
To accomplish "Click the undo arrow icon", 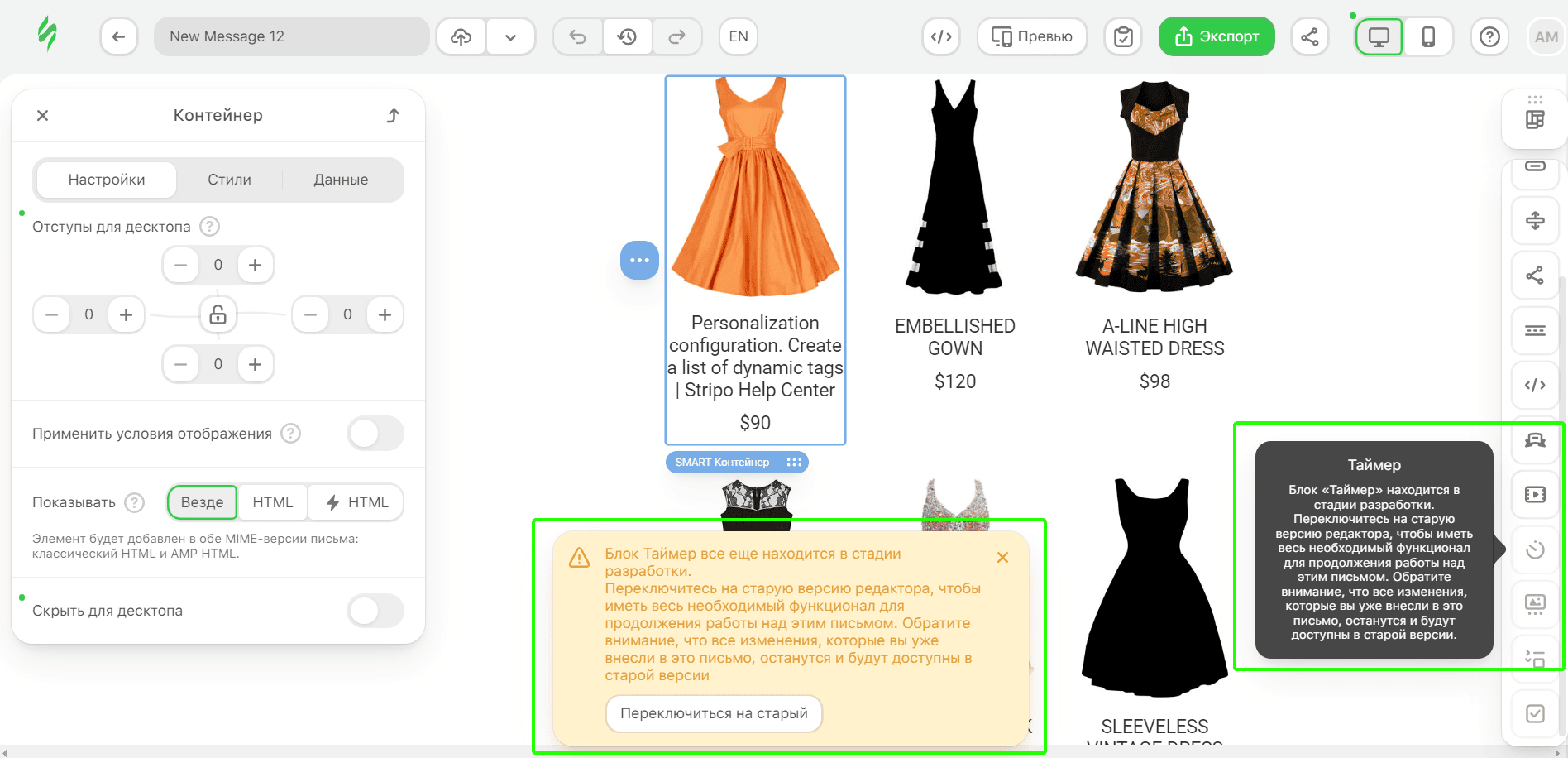I will pos(577,36).
